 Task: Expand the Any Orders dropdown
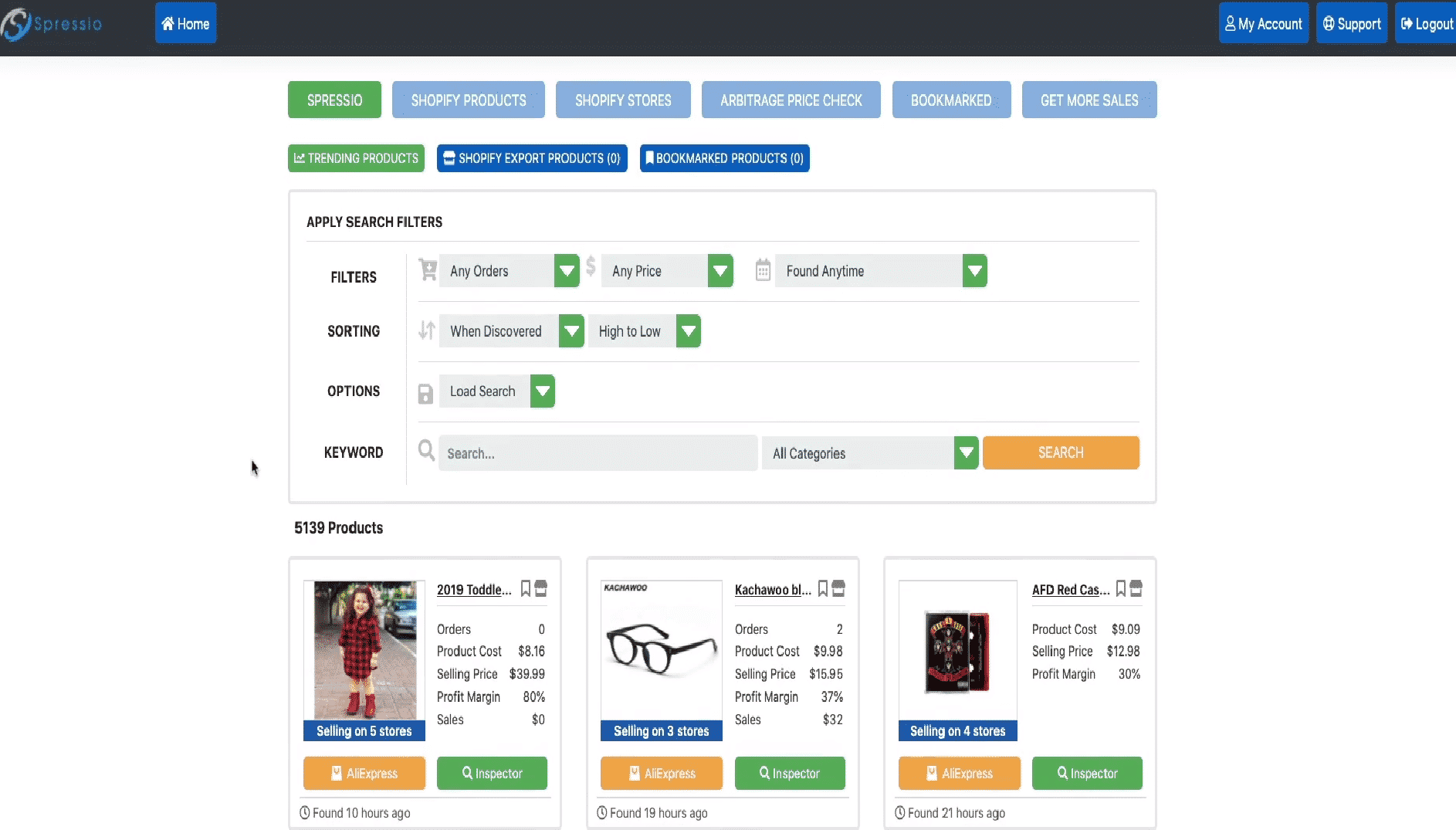(x=509, y=271)
